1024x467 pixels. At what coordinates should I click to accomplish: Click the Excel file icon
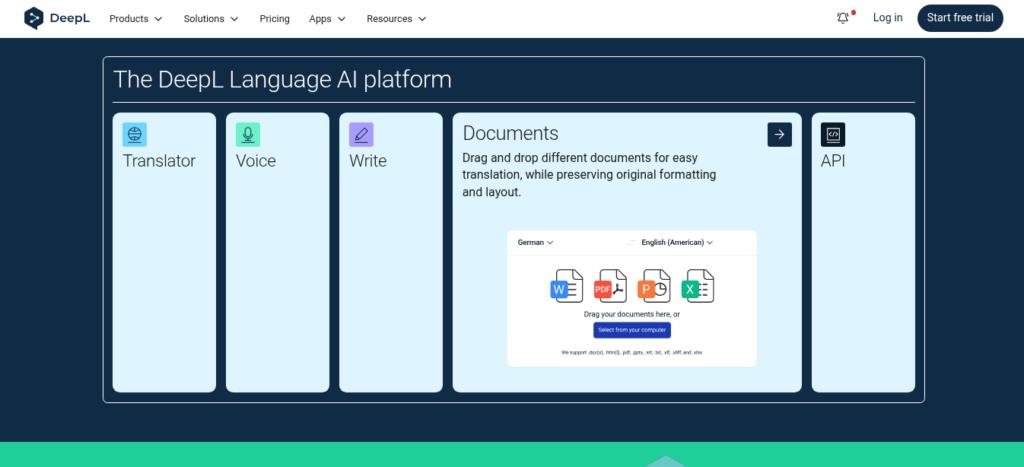point(698,286)
